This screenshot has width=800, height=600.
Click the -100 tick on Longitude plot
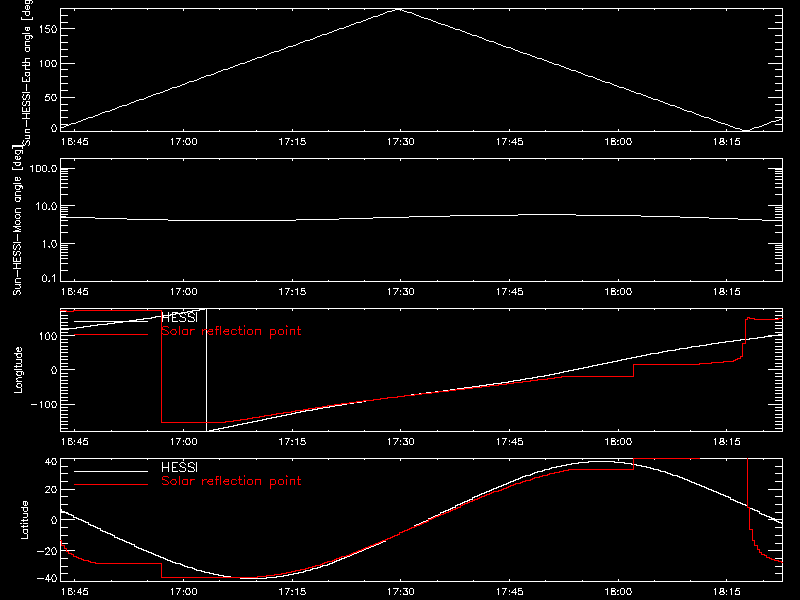point(44,404)
